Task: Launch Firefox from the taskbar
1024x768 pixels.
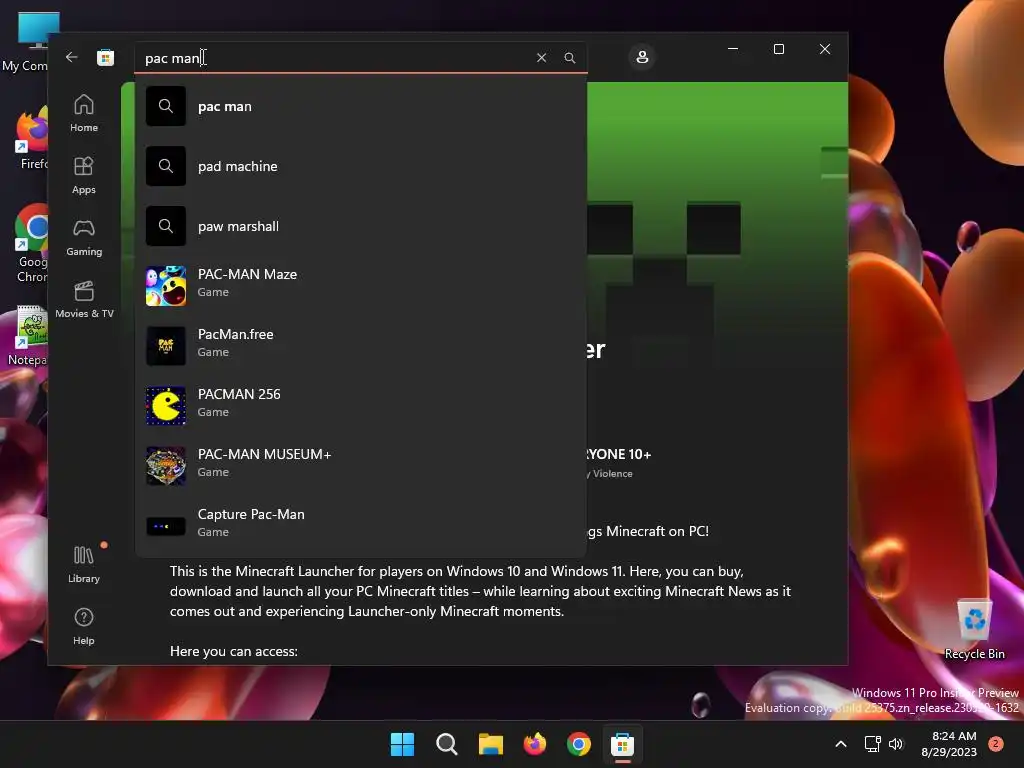Action: 535,744
